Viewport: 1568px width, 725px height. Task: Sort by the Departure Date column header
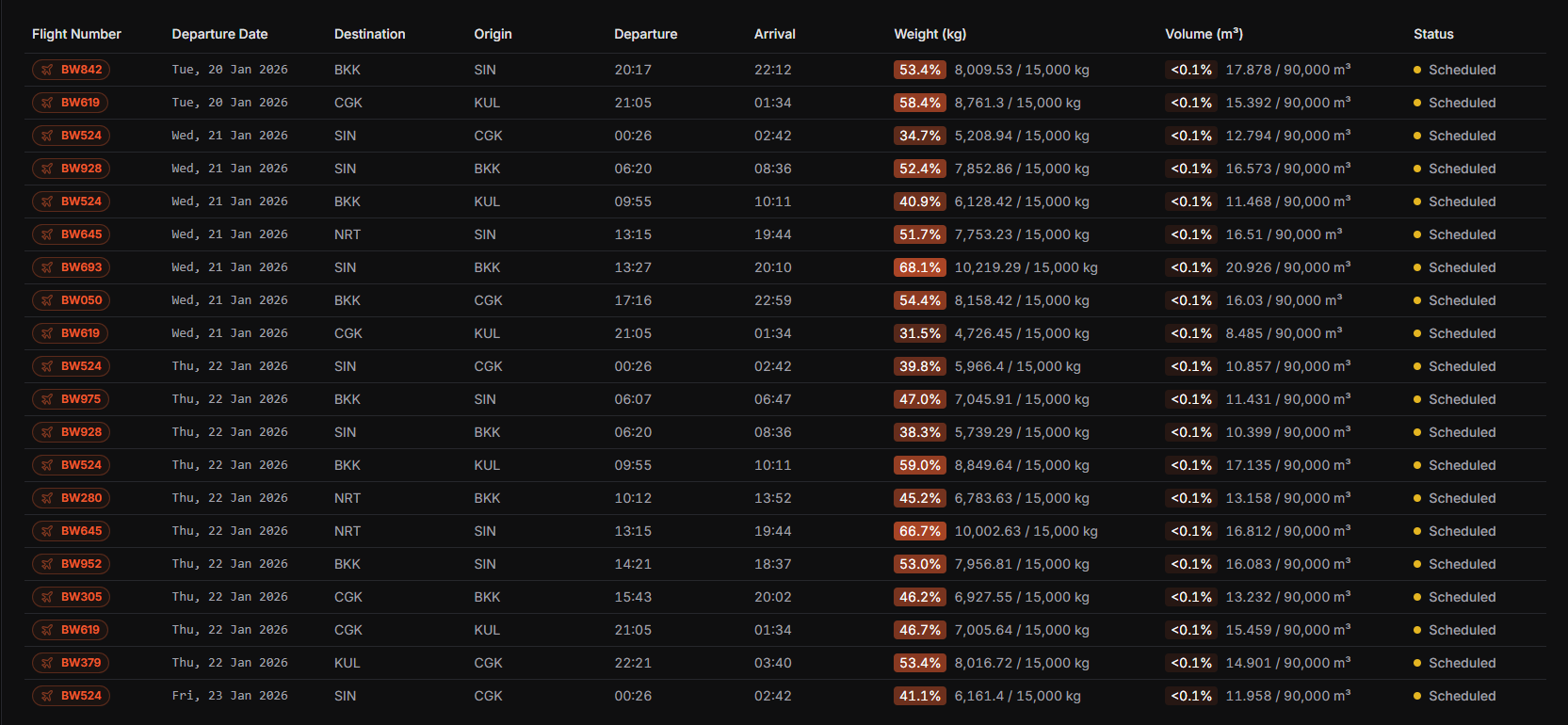[219, 34]
